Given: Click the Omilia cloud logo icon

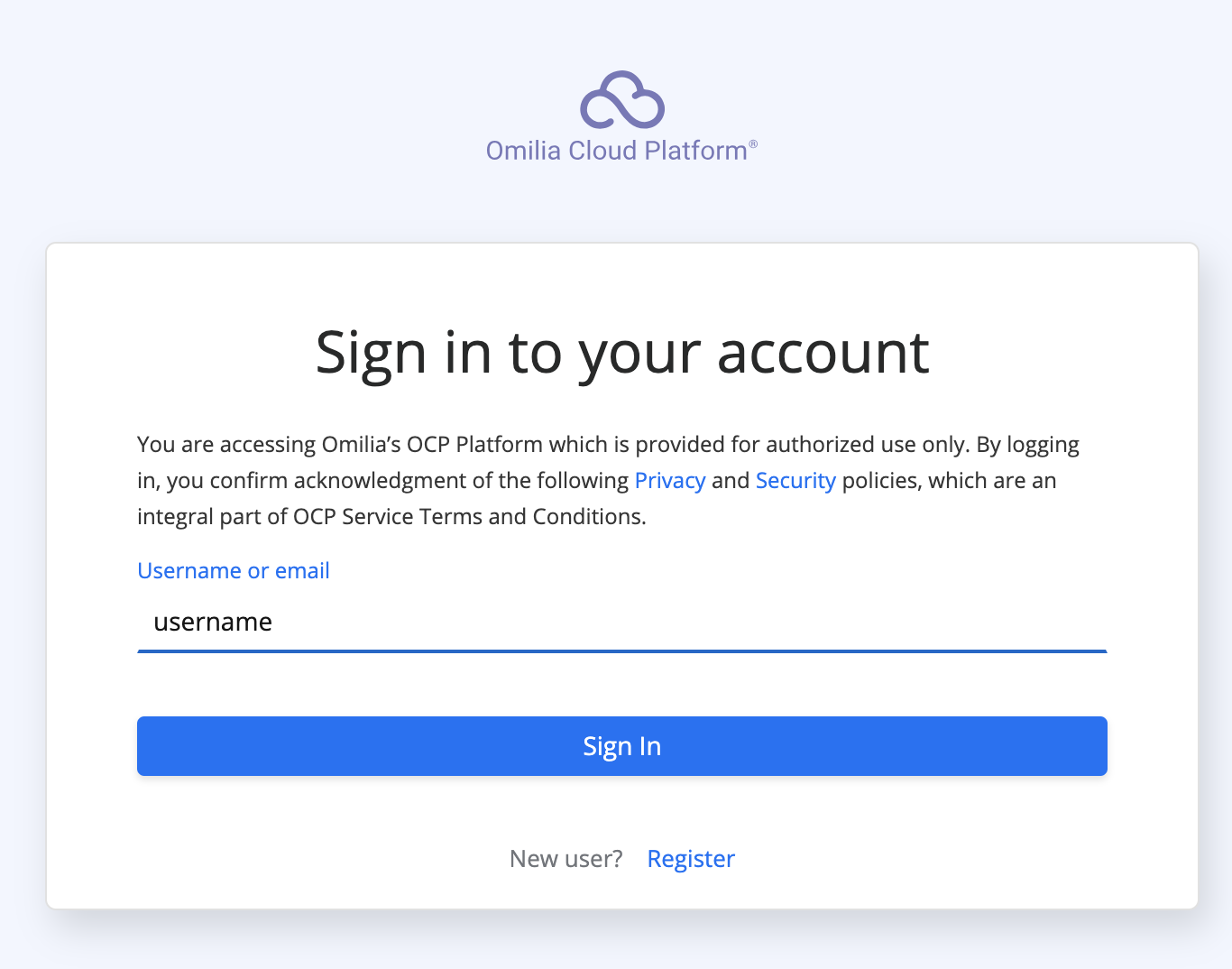Looking at the screenshot, I should coord(621,99).
